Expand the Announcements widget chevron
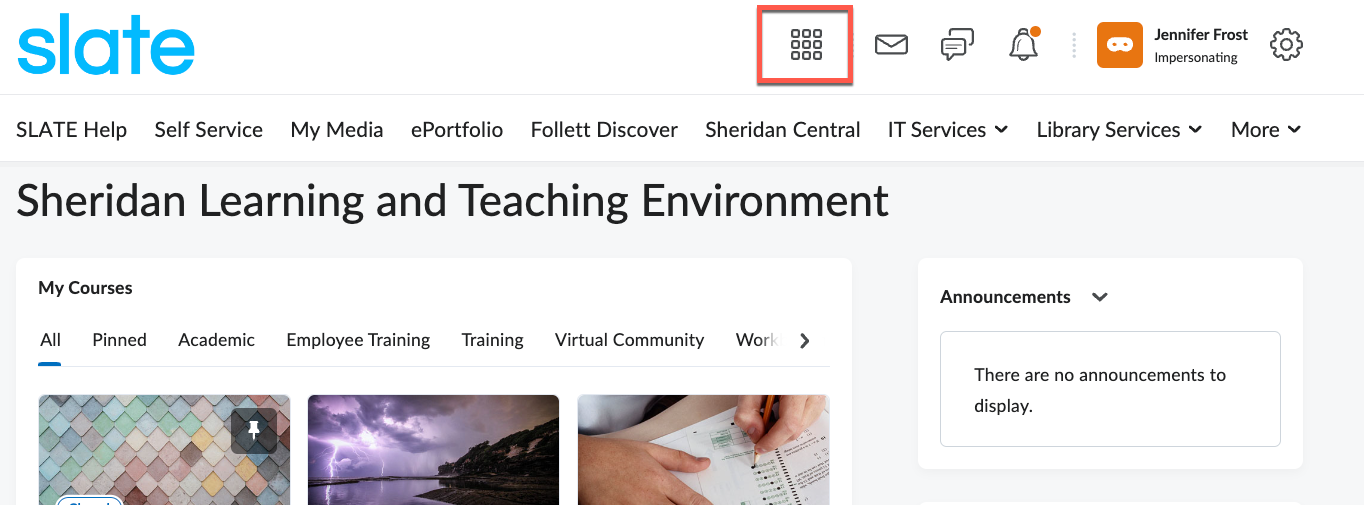Screen dimensions: 1364x505 pyautogui.click(x=1100, y=297)
